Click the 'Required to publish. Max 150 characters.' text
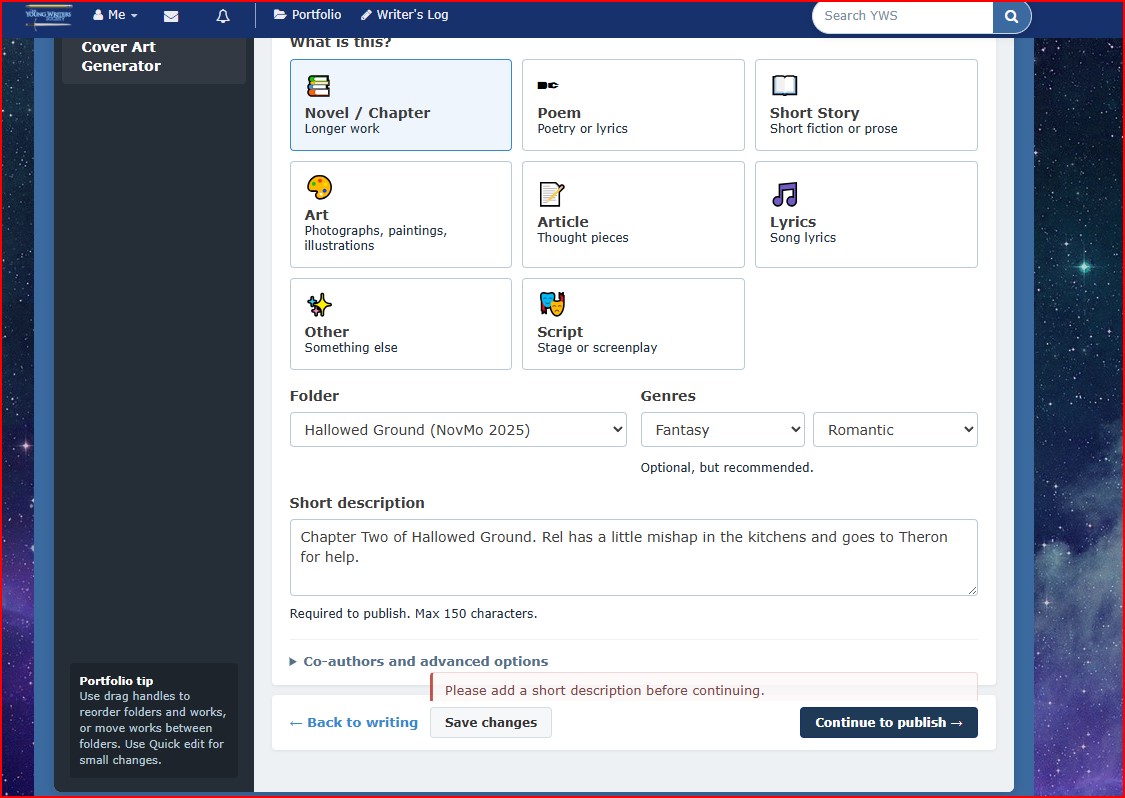The height and width of the screenshot is (798, 1125). coord(413,614)
